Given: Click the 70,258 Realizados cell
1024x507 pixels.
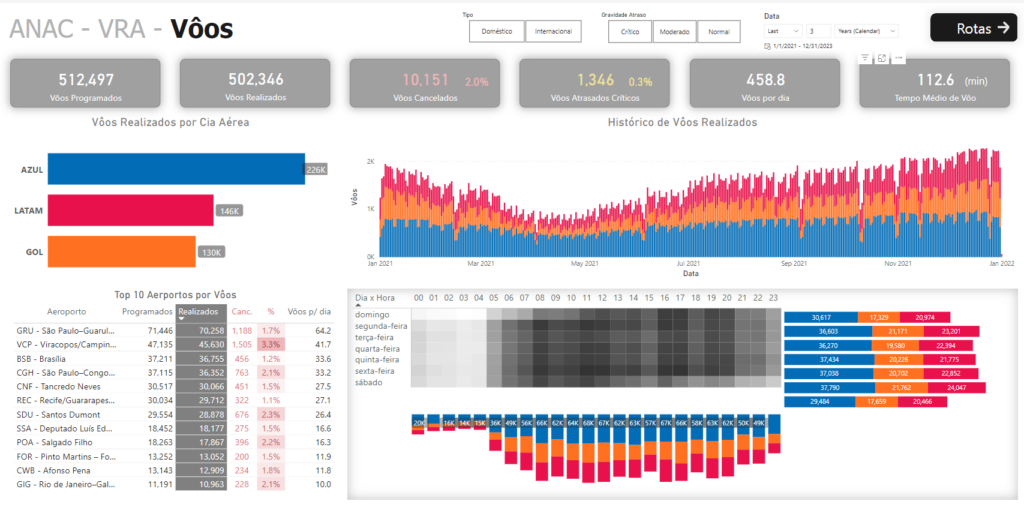Looking at the screenshot, I should [x=202, y=331].
